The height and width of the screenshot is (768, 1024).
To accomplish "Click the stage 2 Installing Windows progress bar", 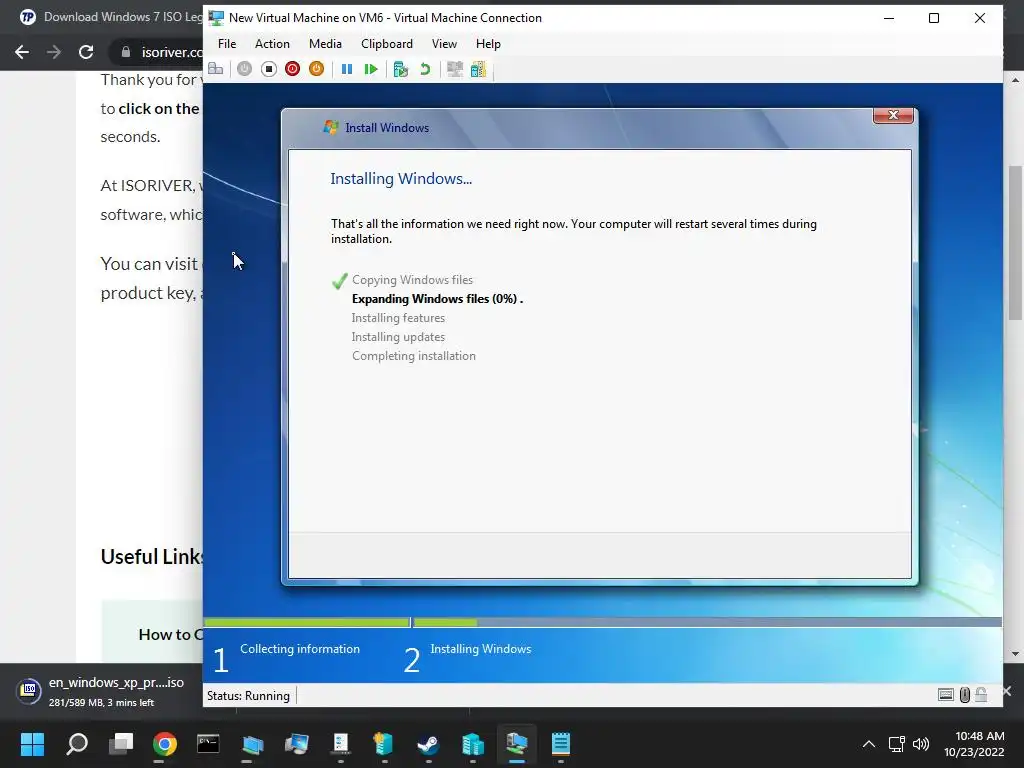I will tap(707, 622).
